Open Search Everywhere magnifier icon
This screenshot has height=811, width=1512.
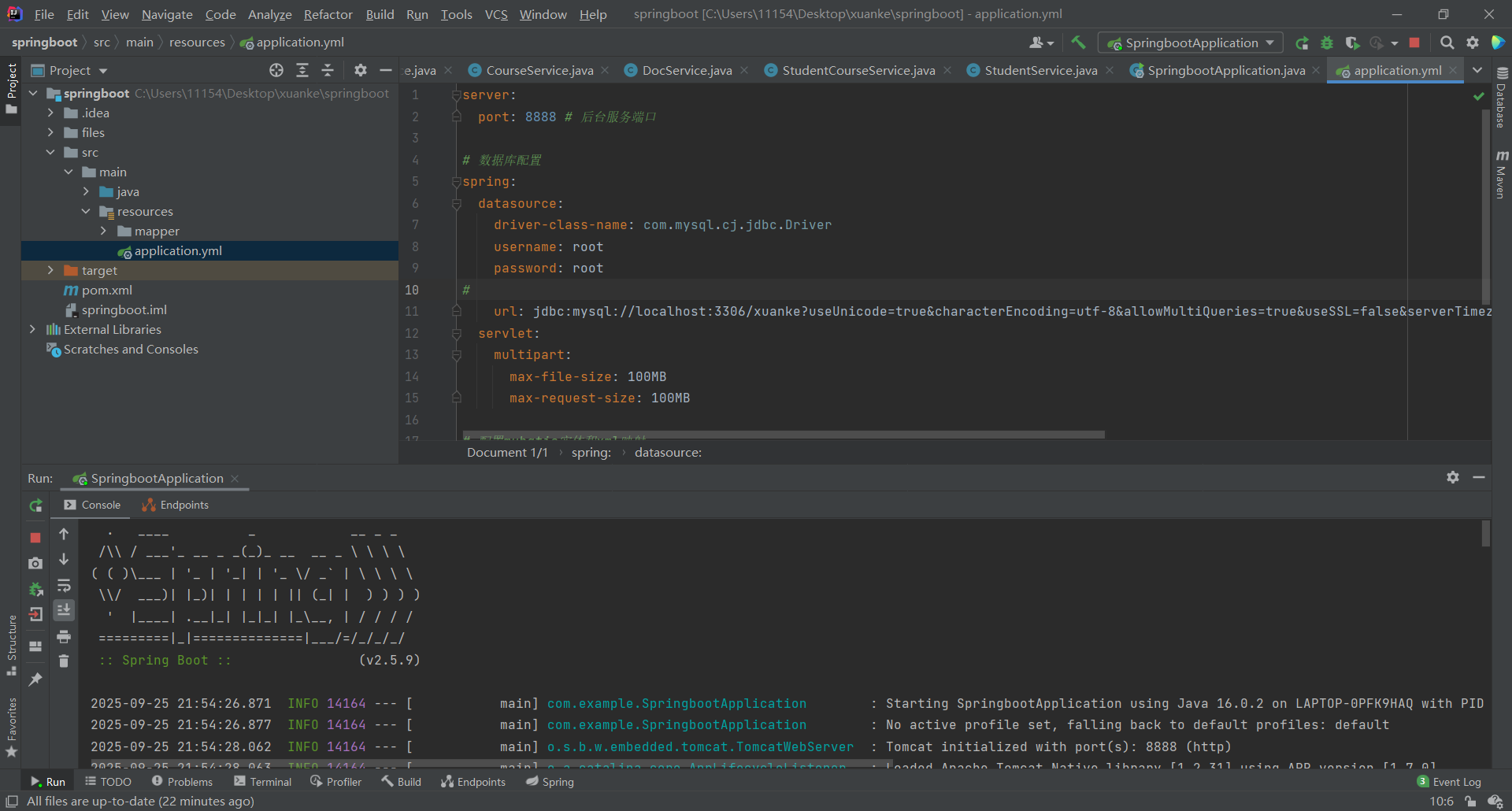click(1447, 43)
